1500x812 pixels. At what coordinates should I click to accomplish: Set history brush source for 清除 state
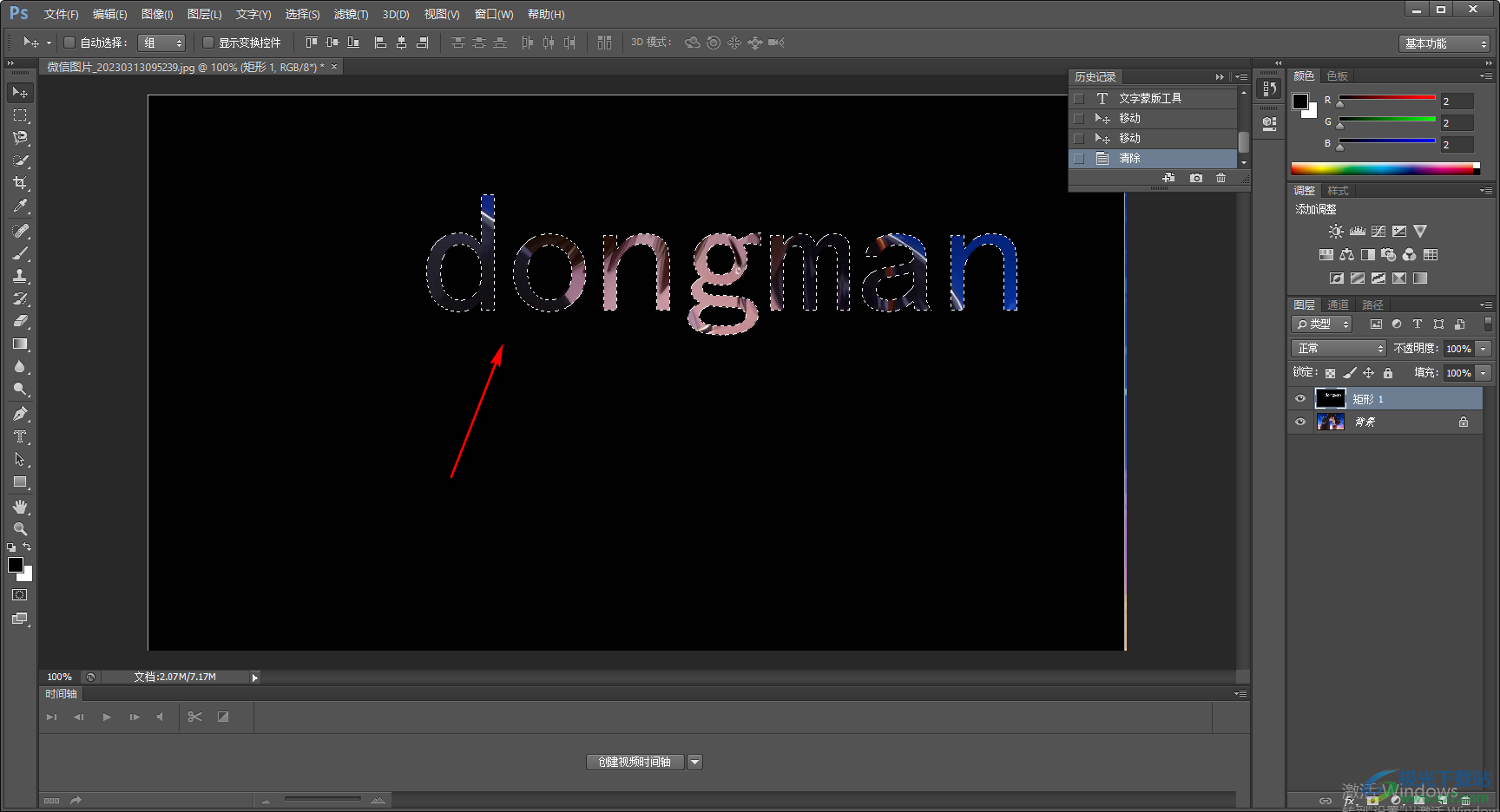pos(1079,159)
